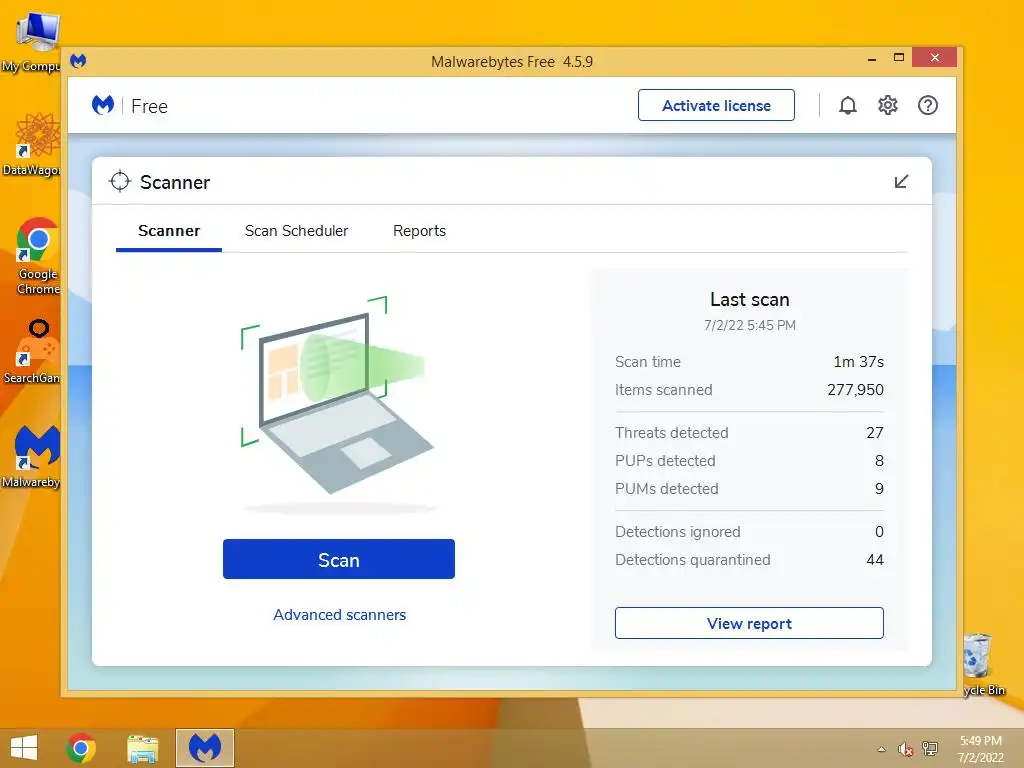Collapse the Scanner panel with arrow icon
This screenshot has width=1024, height=768.
coord(901,182)
